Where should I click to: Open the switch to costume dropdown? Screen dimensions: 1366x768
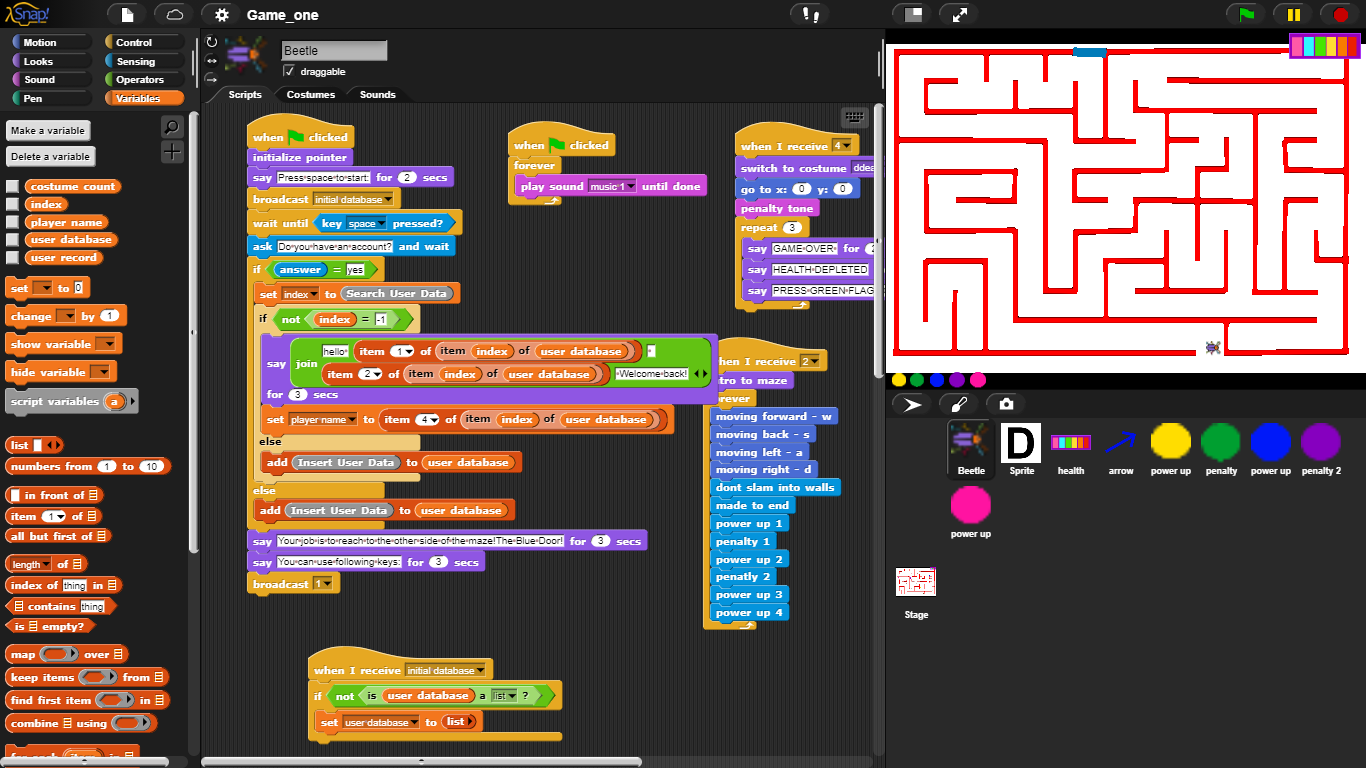(862, 168)
